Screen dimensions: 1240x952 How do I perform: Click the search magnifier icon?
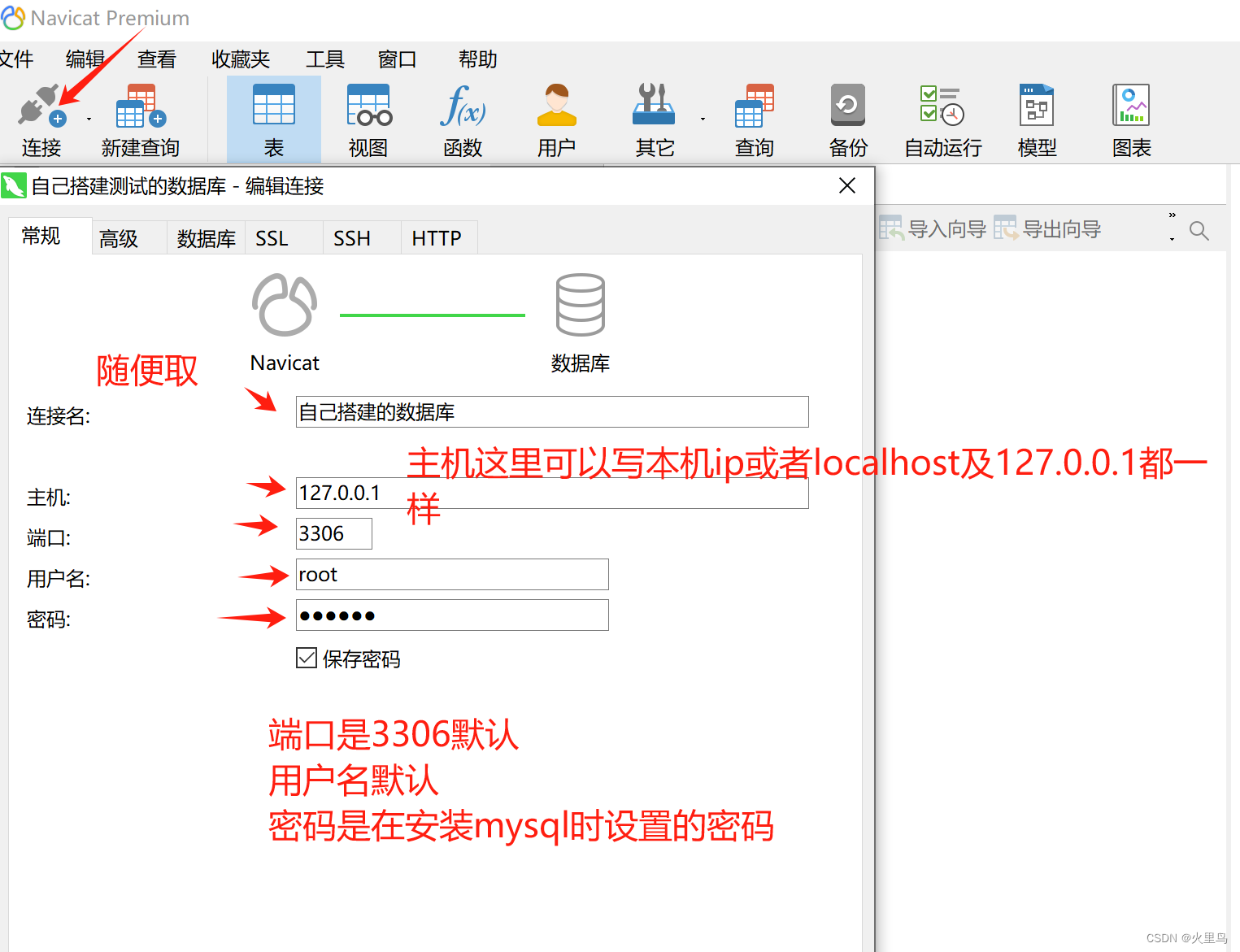[x=1199, y=231]
